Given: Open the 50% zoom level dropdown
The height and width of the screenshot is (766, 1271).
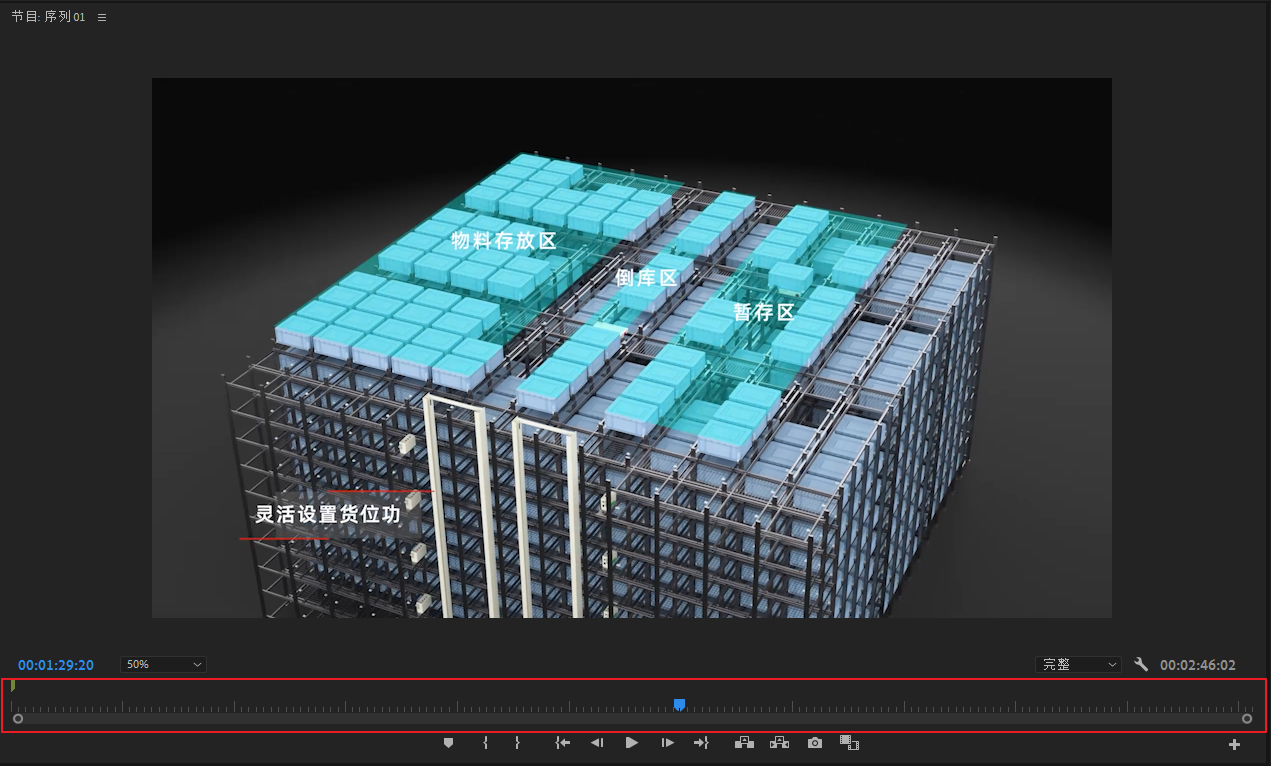Looking at the screenshot, I should 164,664.
